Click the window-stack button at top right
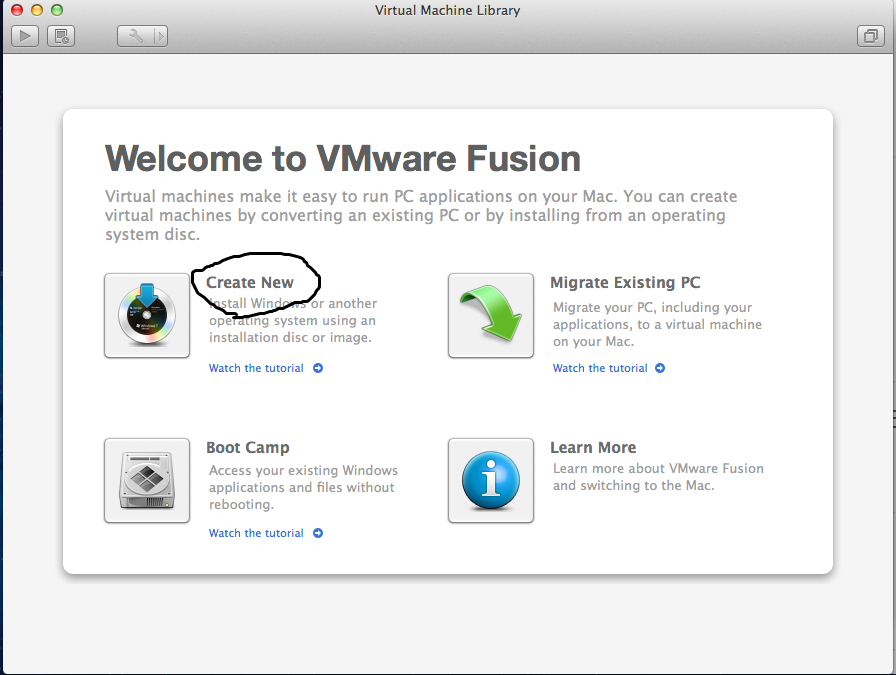The width and height of the screenshot is (896, 675). 871,37
